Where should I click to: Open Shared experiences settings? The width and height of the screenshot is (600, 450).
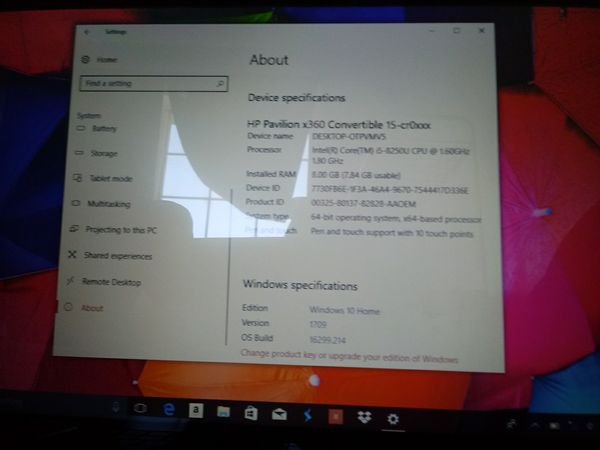coord(110,256)
